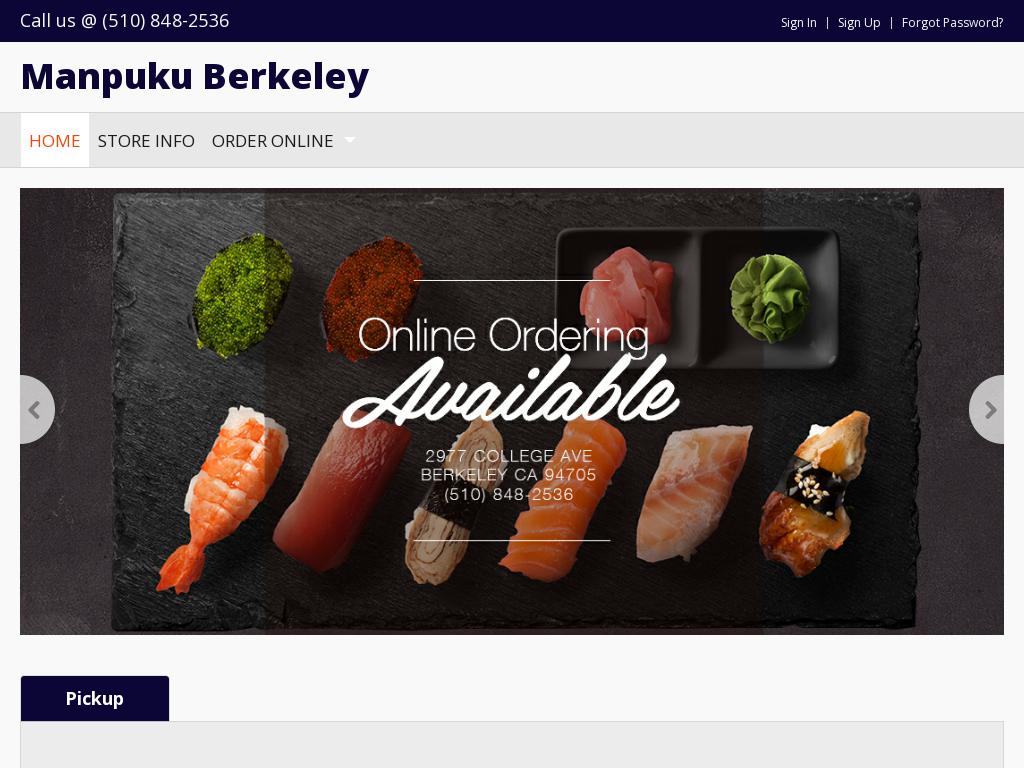Click the Call us phone number in header
Image resolution: width=1024 pixels, height=768 pixels.
click(125, 20)
